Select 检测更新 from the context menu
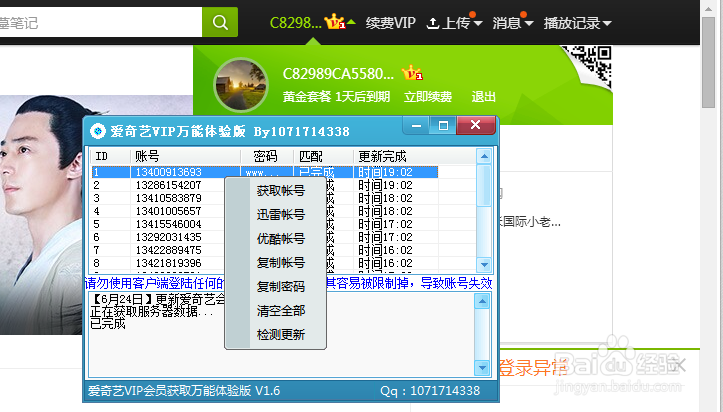Image resolution: width=723 pixels, height=412 pixels. (x=280, y=335)
